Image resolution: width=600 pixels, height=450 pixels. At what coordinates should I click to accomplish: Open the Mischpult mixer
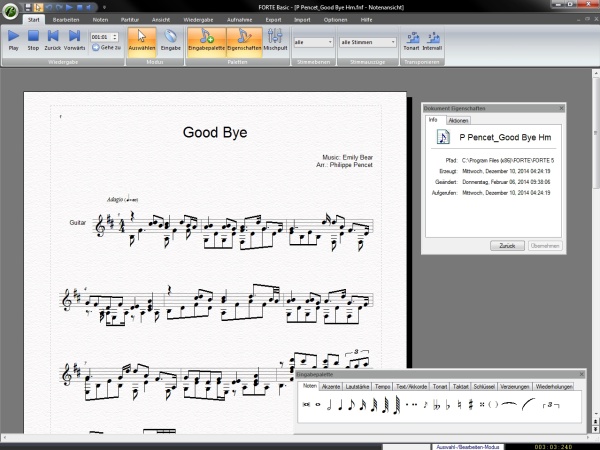(275, 40)
